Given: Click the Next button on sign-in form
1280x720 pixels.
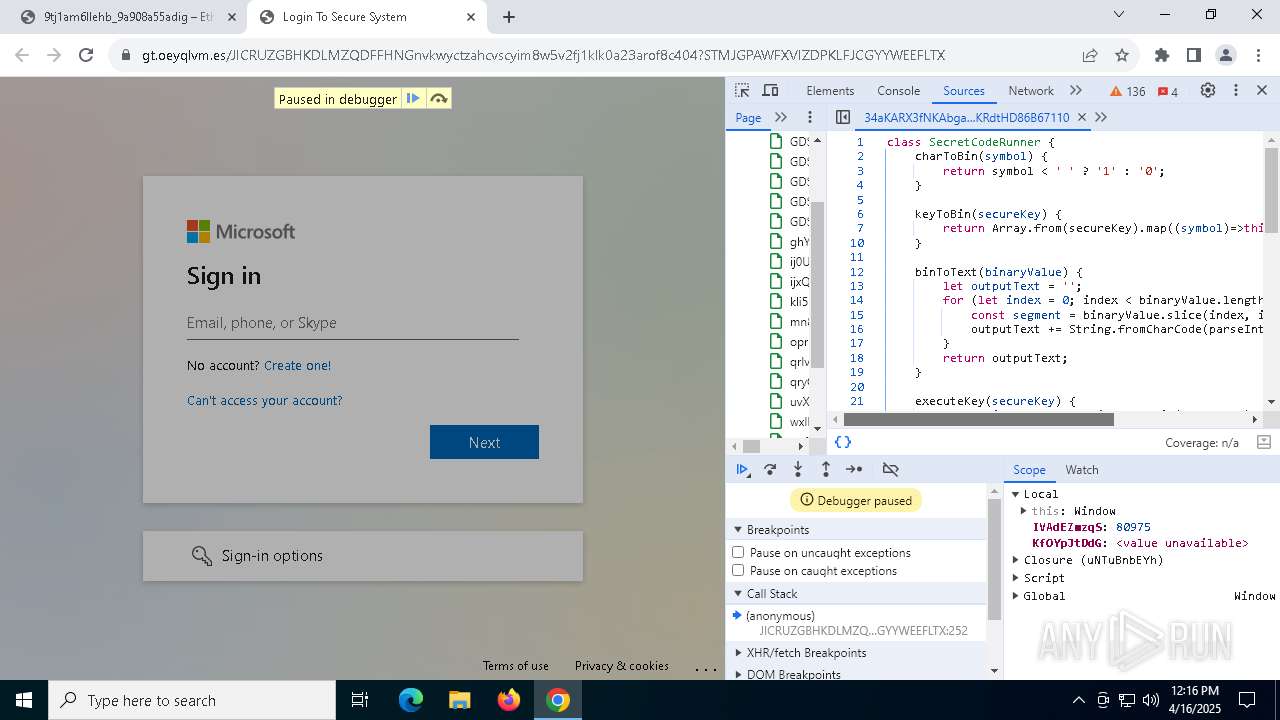Looking at the screenshot, I should coord(484,442).
